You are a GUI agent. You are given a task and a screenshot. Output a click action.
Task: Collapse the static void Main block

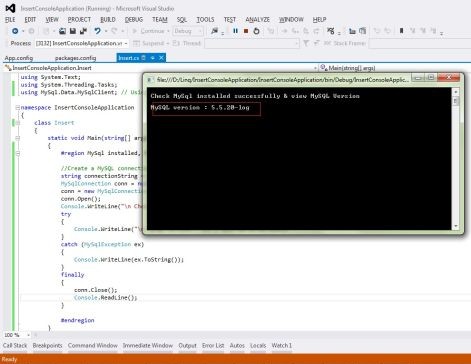pyautogui.click(x=17, y=138)
